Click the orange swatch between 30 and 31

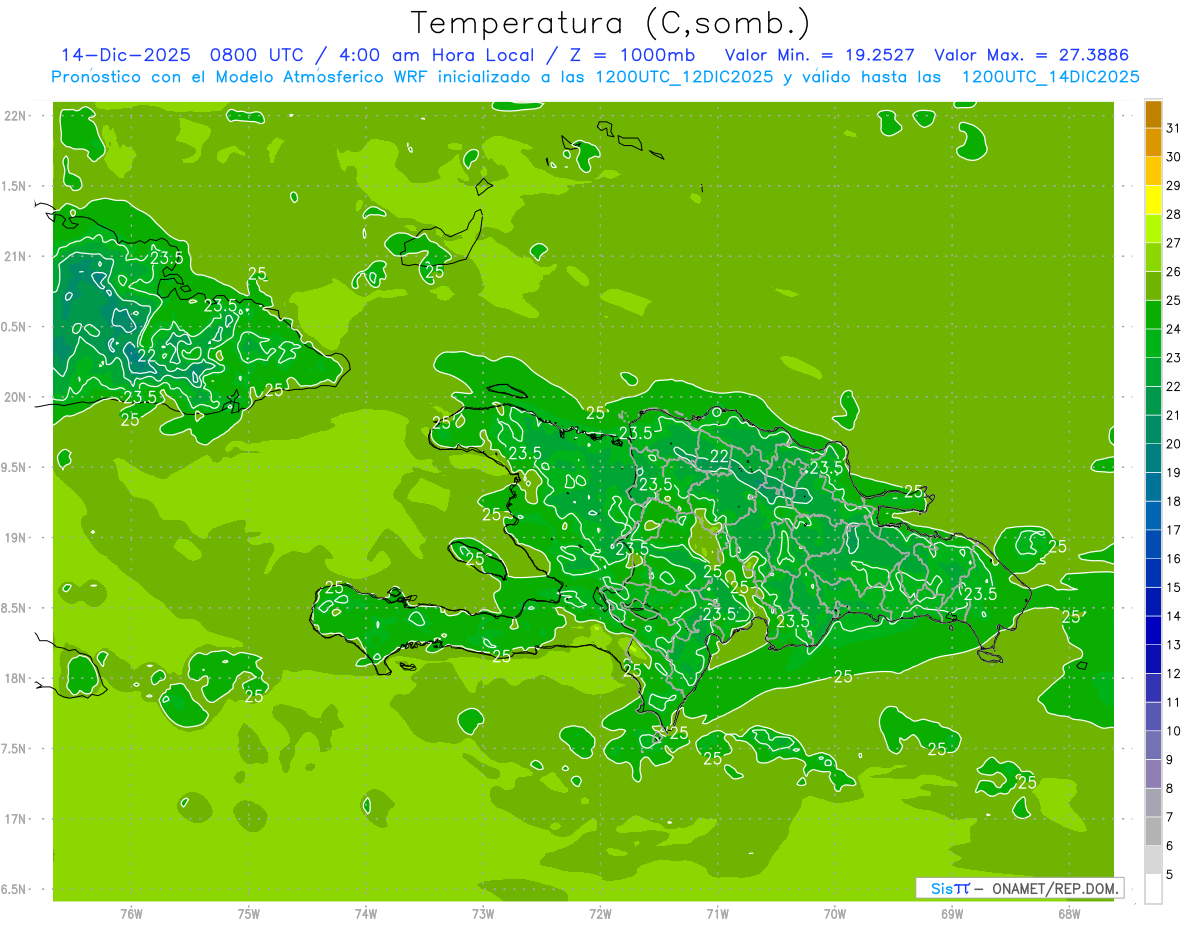(x=1153, y=143)
